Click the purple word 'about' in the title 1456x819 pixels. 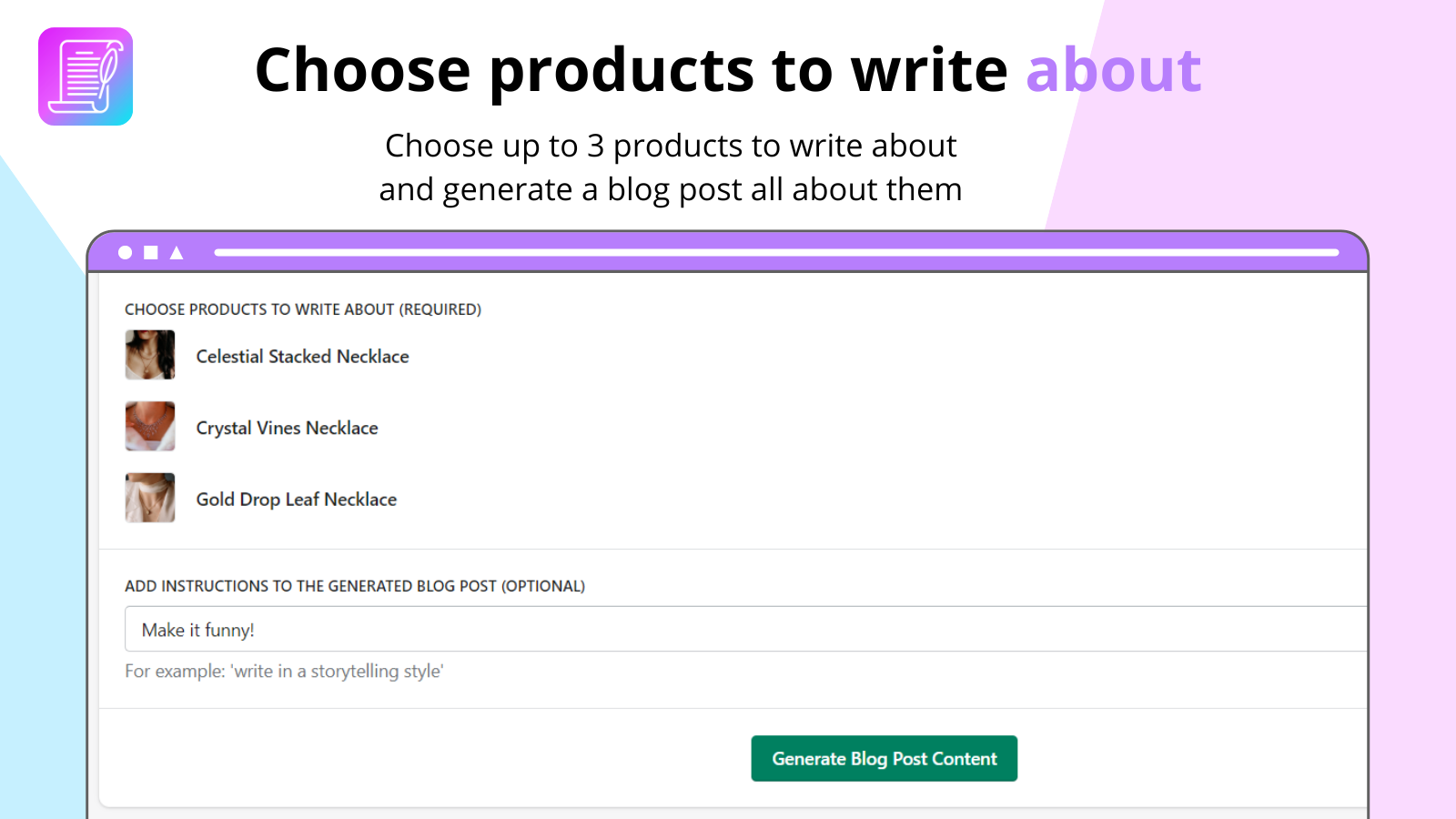tap(1112, 68)
